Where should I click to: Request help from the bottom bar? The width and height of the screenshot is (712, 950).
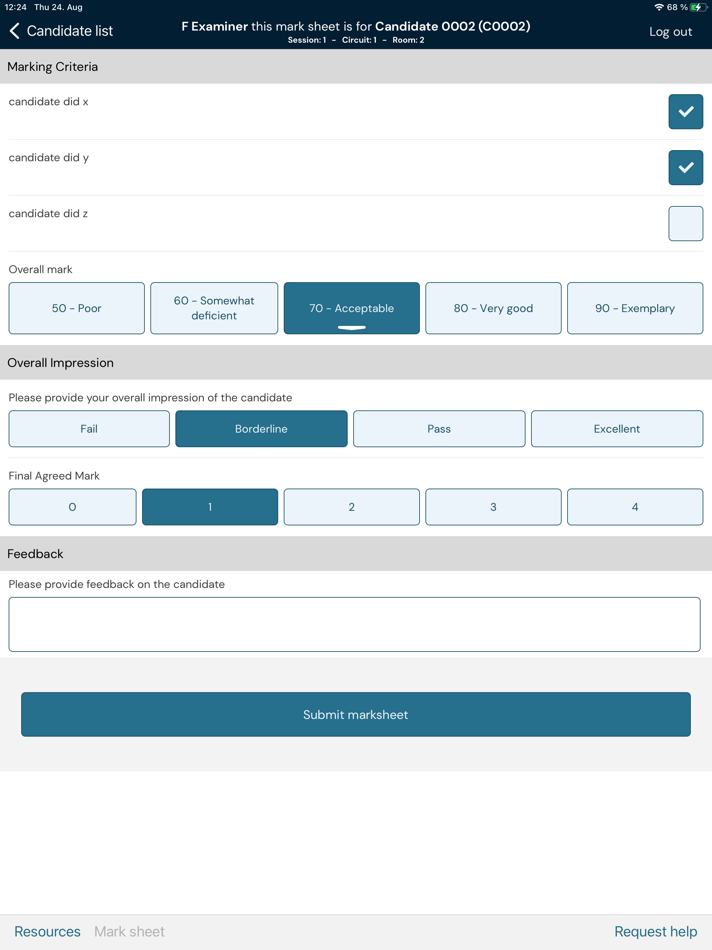click(656, 931)
